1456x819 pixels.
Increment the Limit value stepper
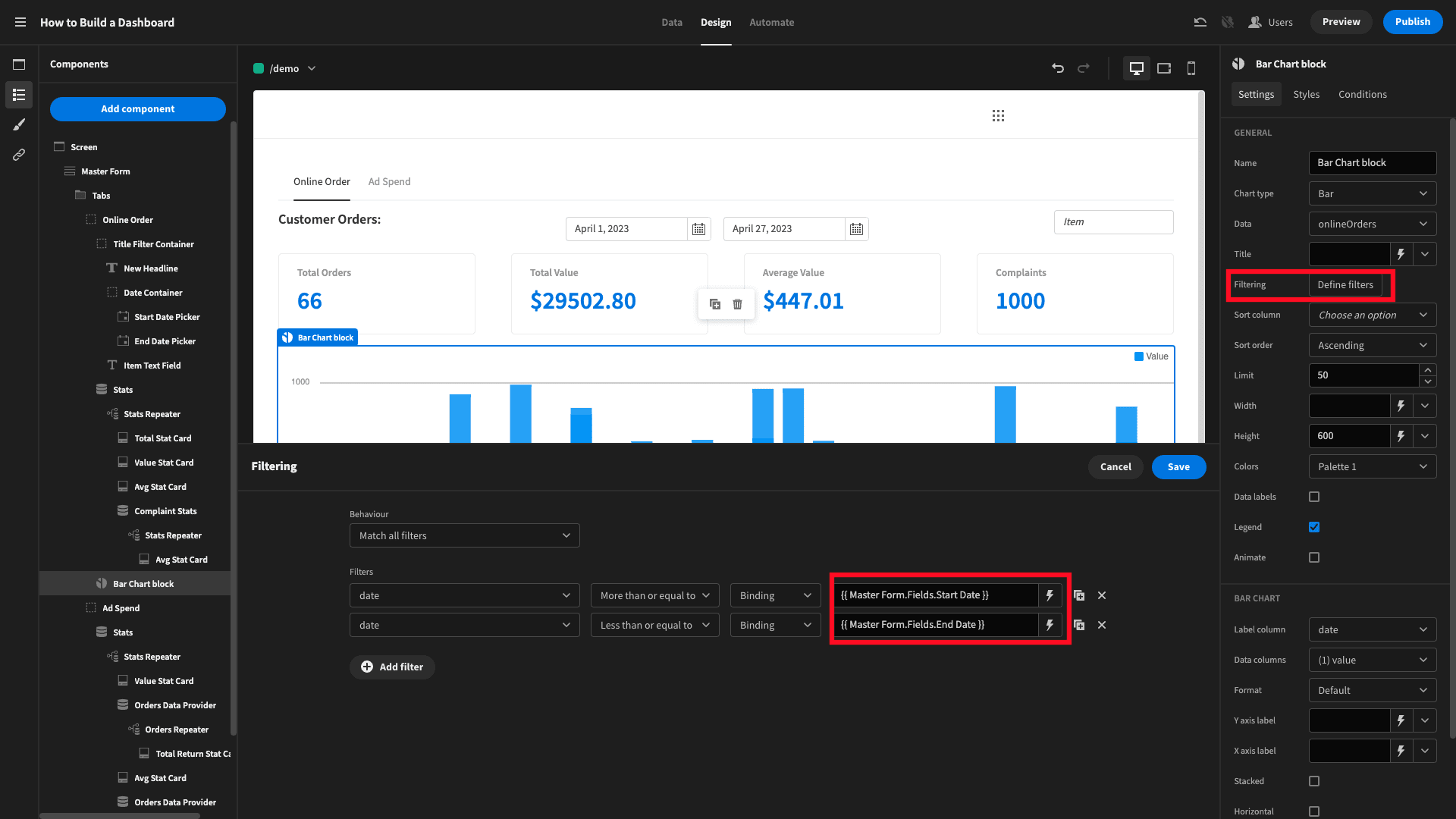[x=1428, y=370]
